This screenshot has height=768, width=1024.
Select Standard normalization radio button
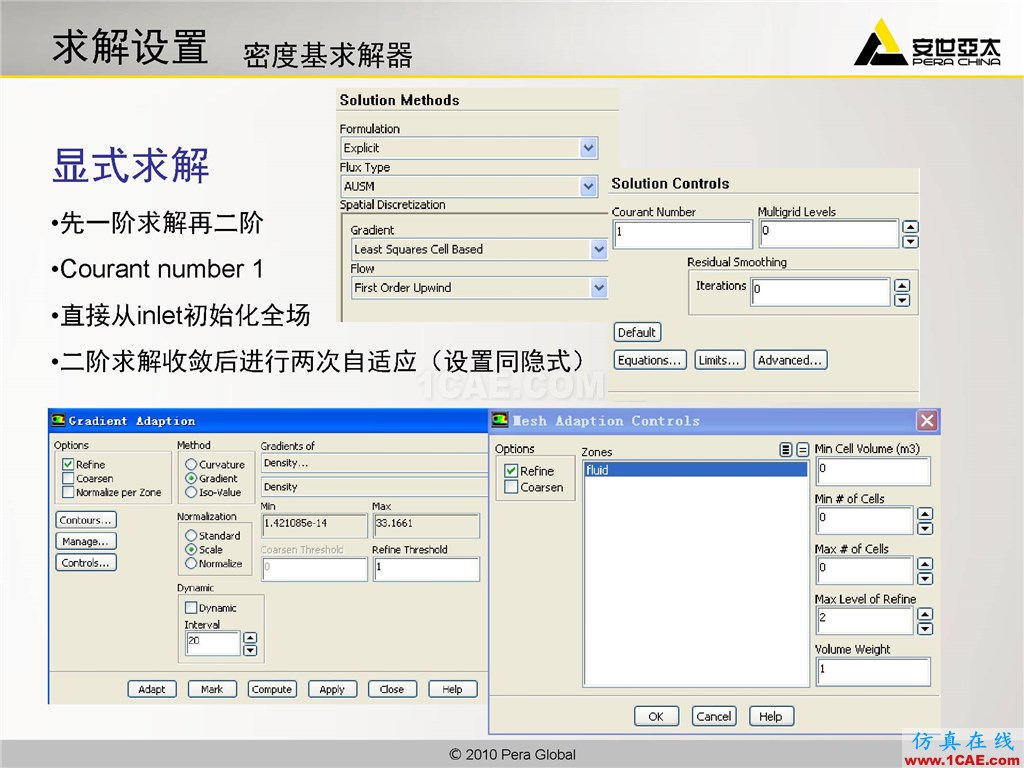pos(191,536)
